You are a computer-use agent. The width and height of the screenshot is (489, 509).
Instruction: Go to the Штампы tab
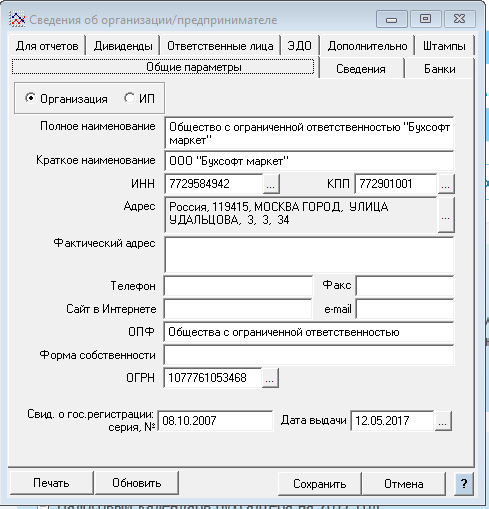point(444,46)
